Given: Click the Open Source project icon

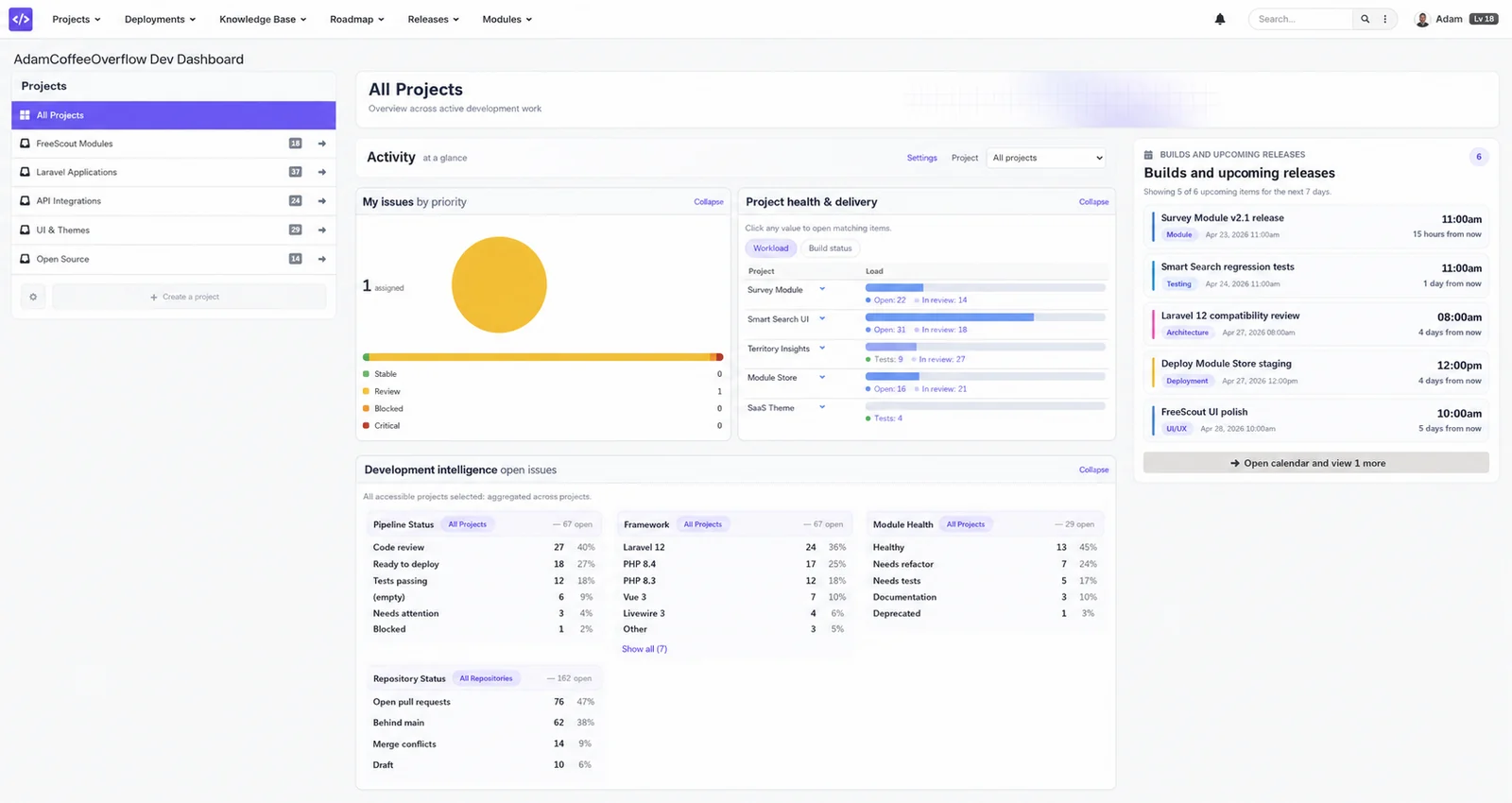Looking at the screenshot, I should 25,259.
